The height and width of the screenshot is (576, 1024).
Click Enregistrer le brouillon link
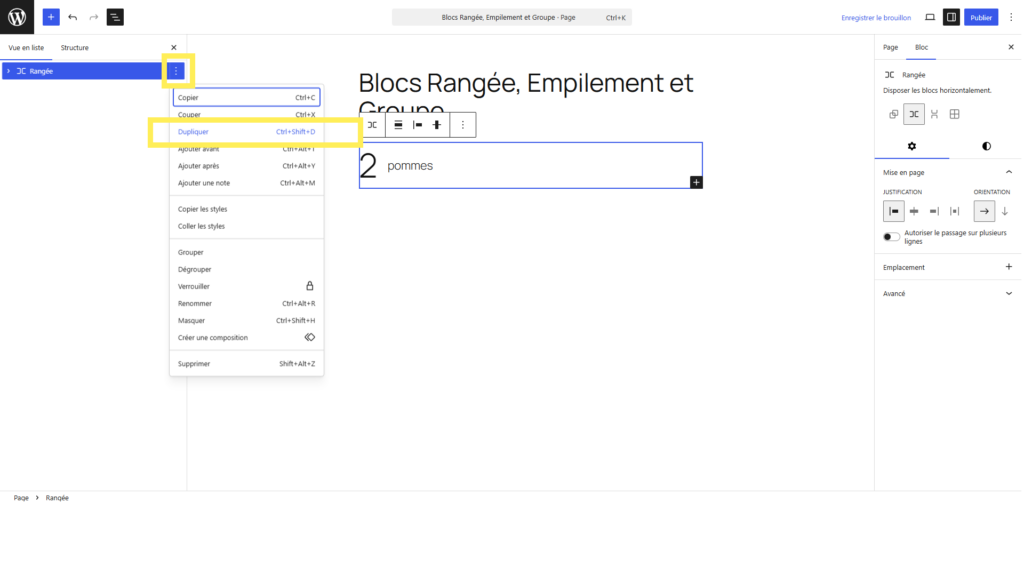point(876,18)
